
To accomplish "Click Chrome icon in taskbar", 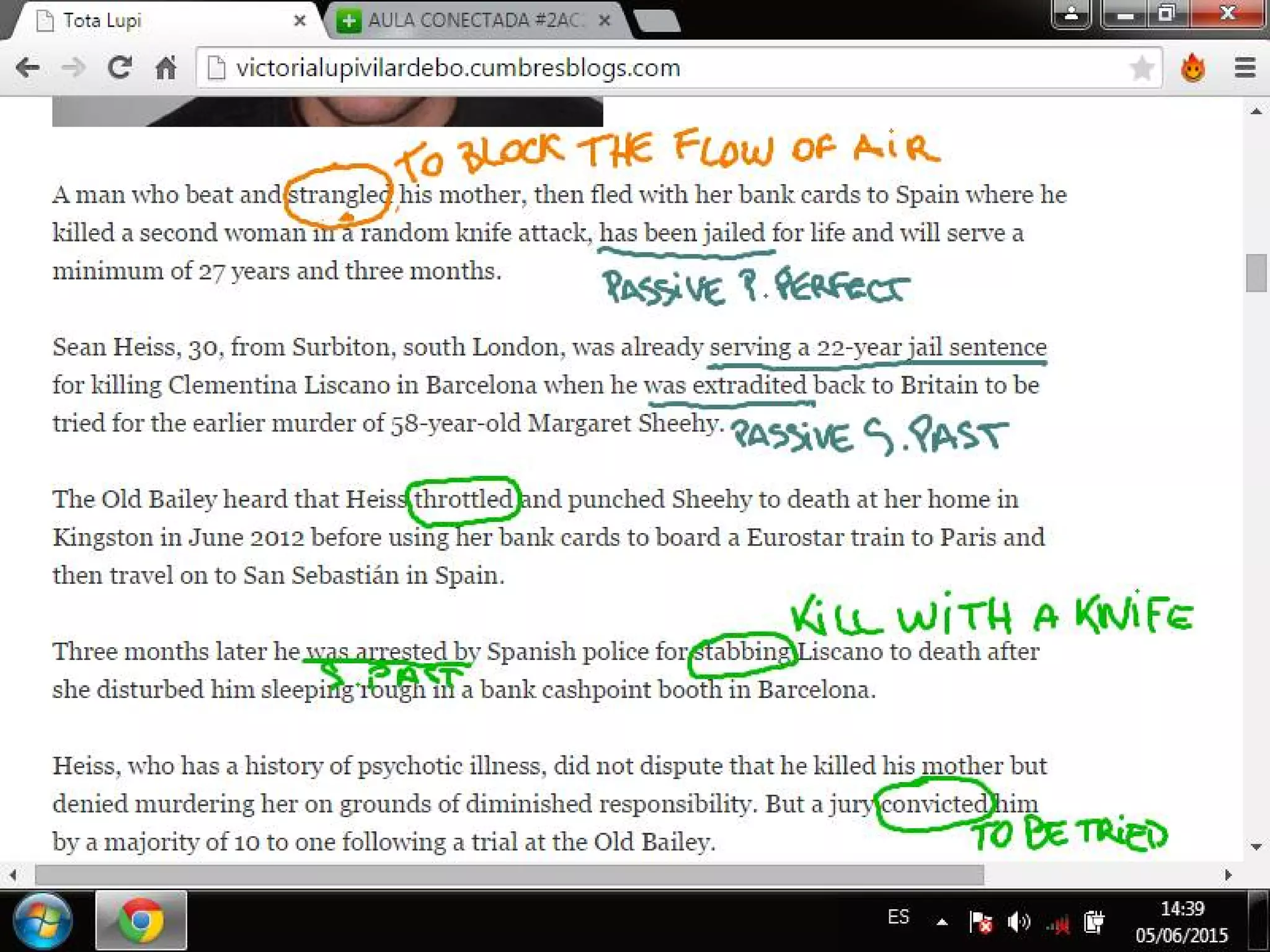I will pyautogui.click(x=141, y=921).
